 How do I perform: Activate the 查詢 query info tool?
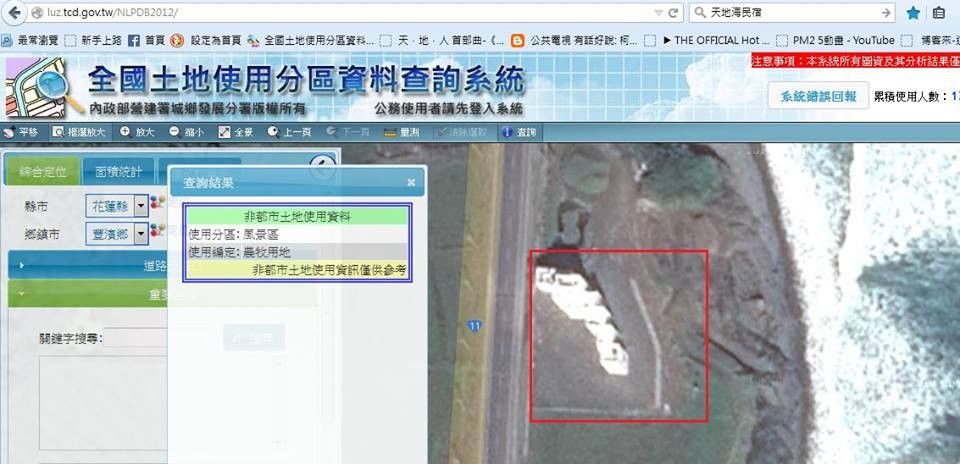(519, 132)
